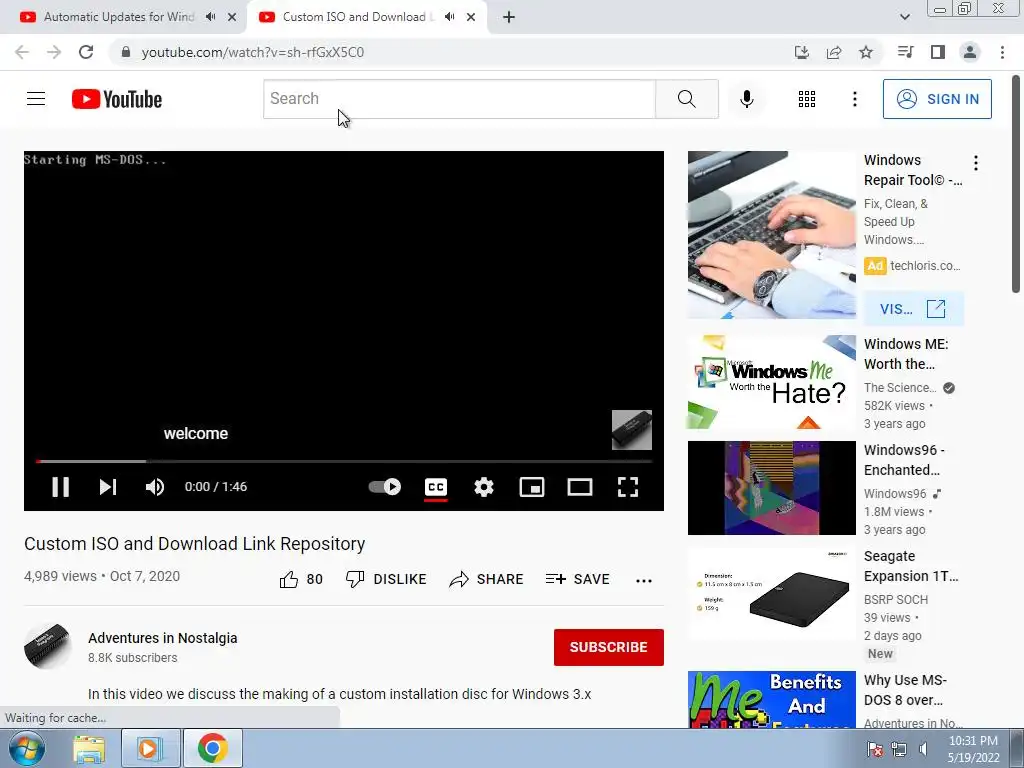Open the Windows Start menu
1024x768 pixels.
coord(25,748)
